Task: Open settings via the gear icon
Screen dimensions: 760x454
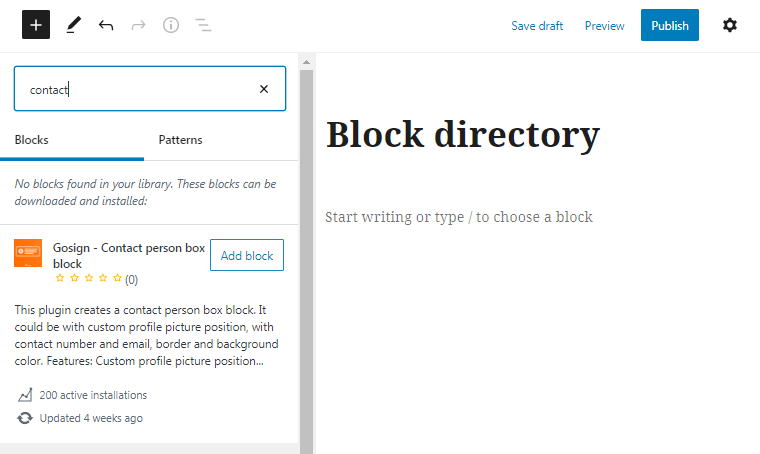Action: [x=729, y=25]
